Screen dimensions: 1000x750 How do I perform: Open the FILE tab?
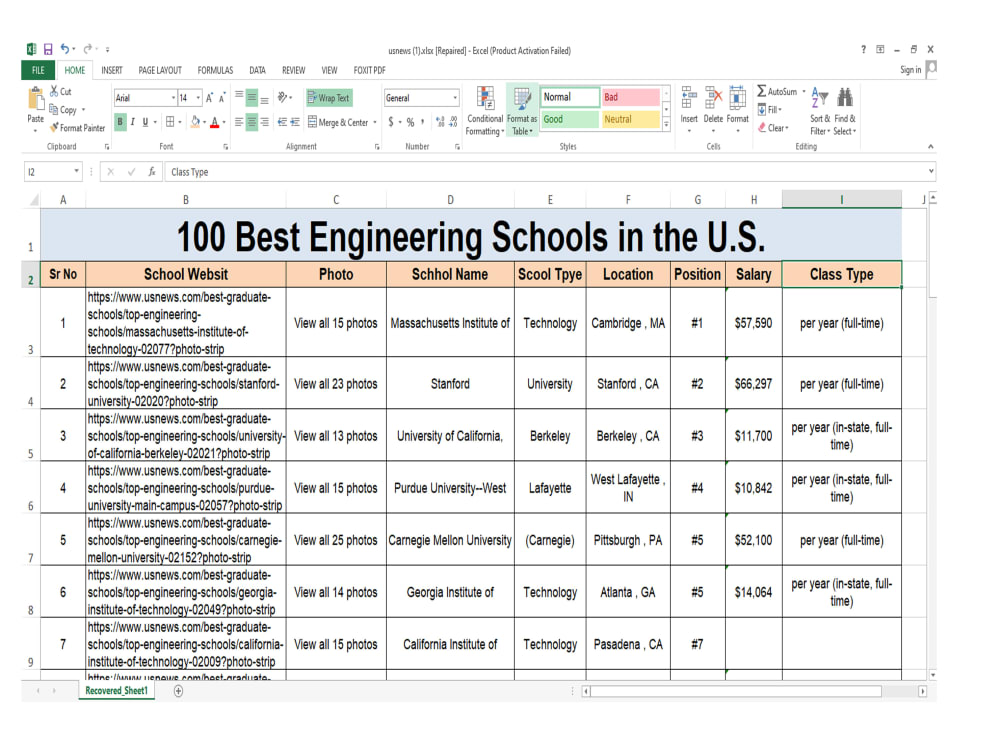point(38,70)
